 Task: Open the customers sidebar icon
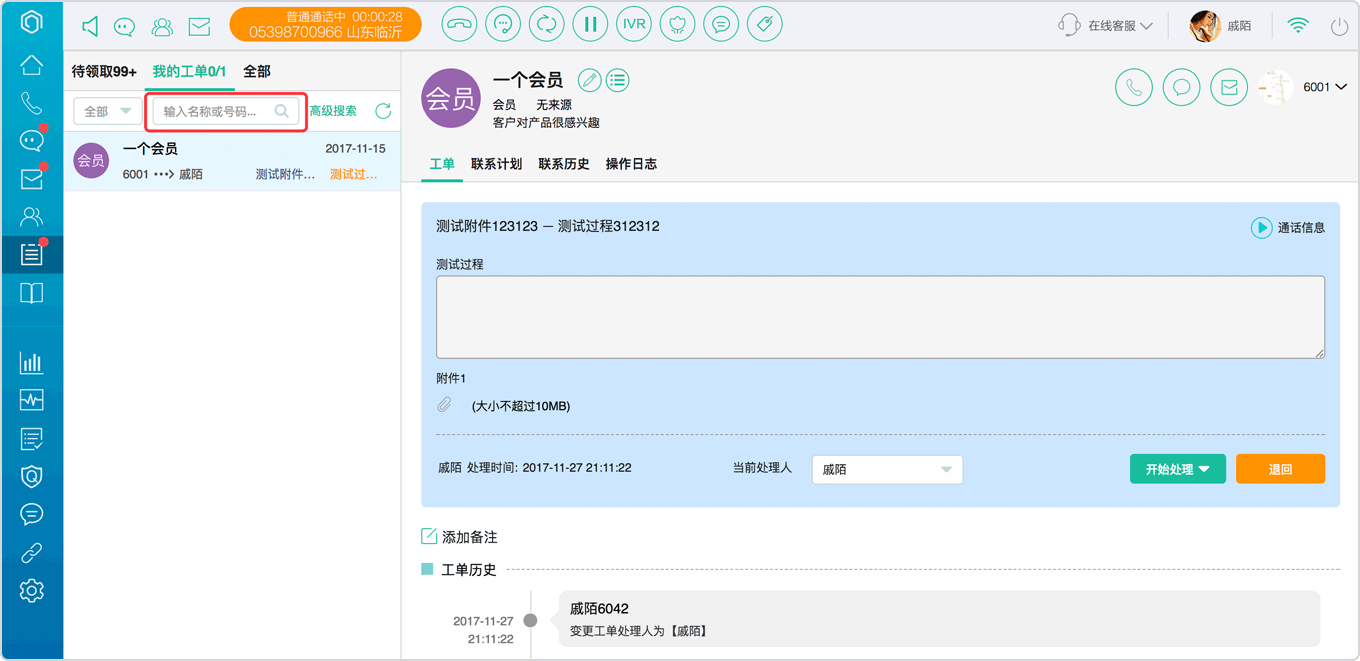32,216
